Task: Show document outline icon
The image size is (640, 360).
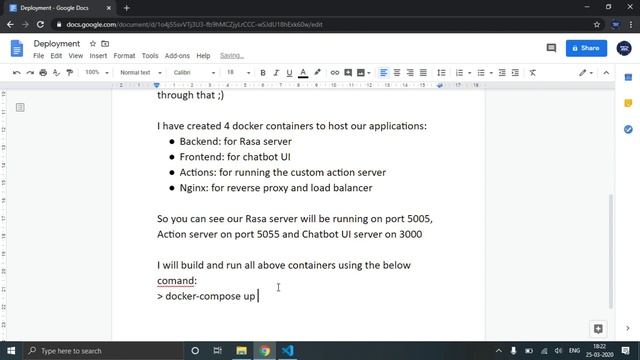Action: click(x=20, y=107)
